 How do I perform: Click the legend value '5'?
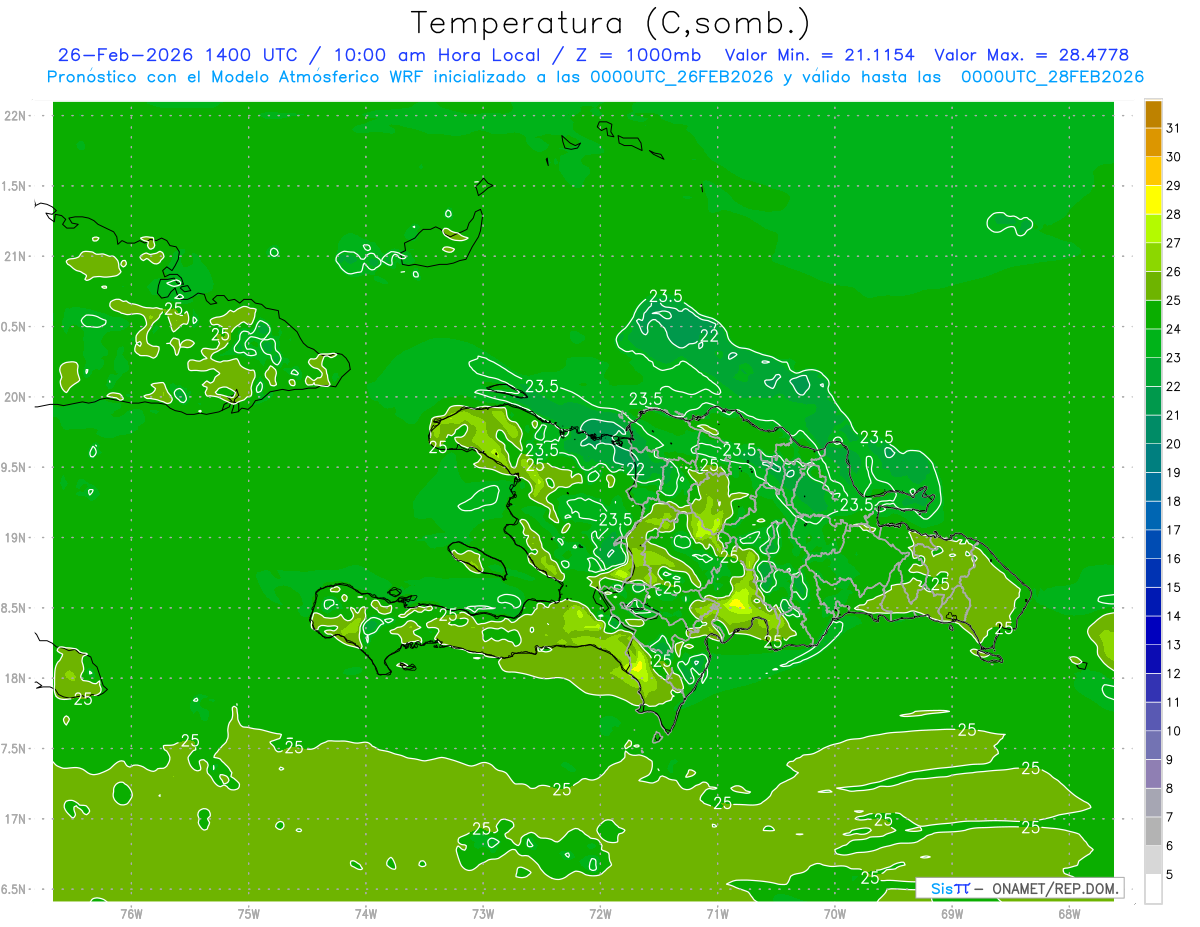pos(1170,874)
